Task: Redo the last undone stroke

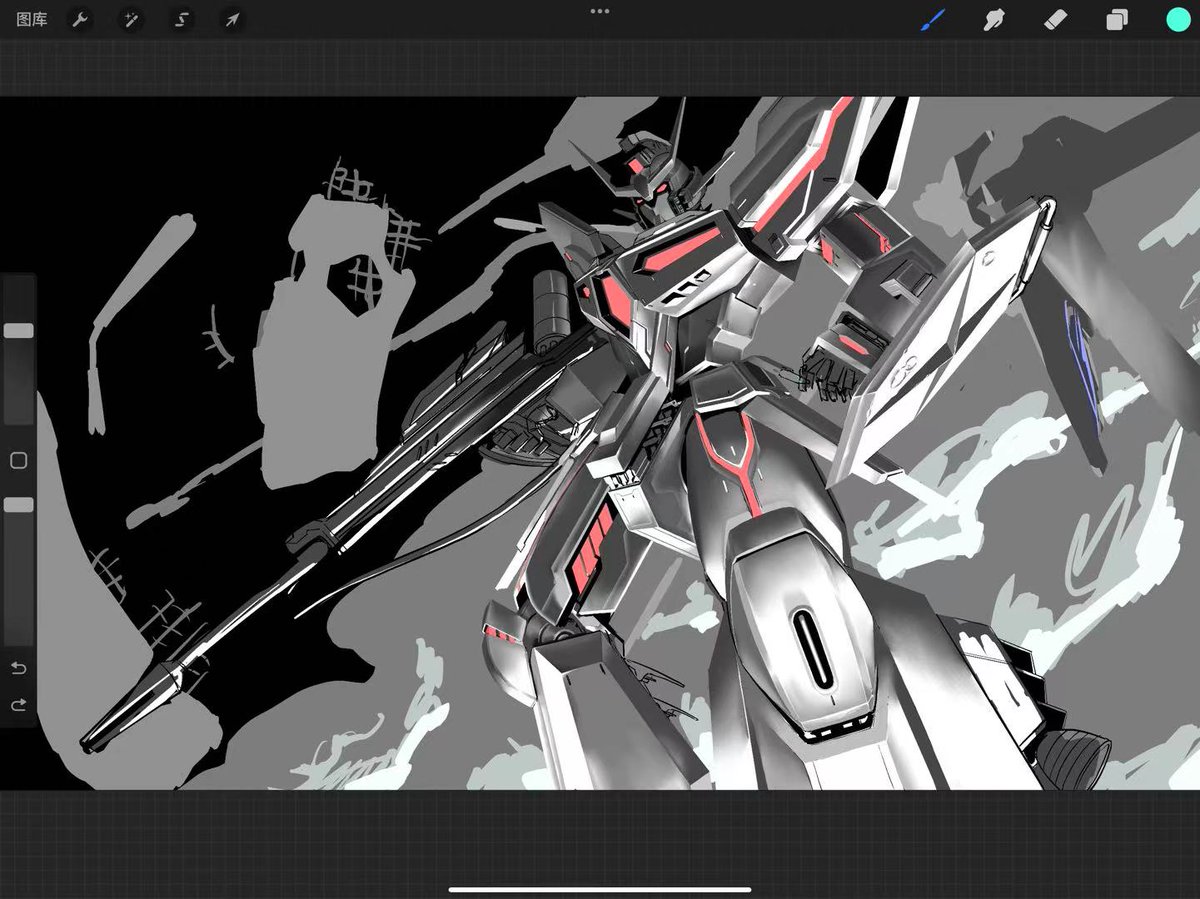Action: 18,705
